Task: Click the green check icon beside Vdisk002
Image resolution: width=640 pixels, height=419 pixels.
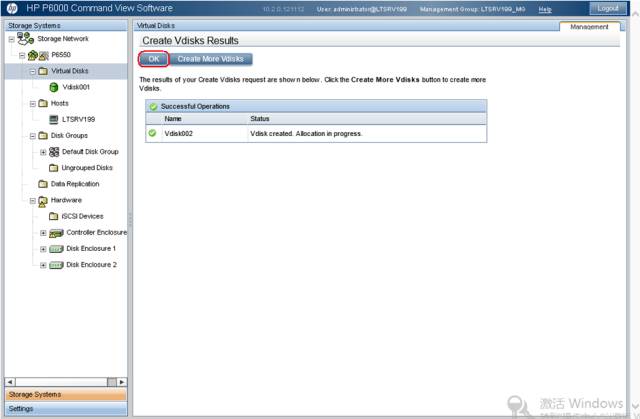Action: click(x=152, y=133)
